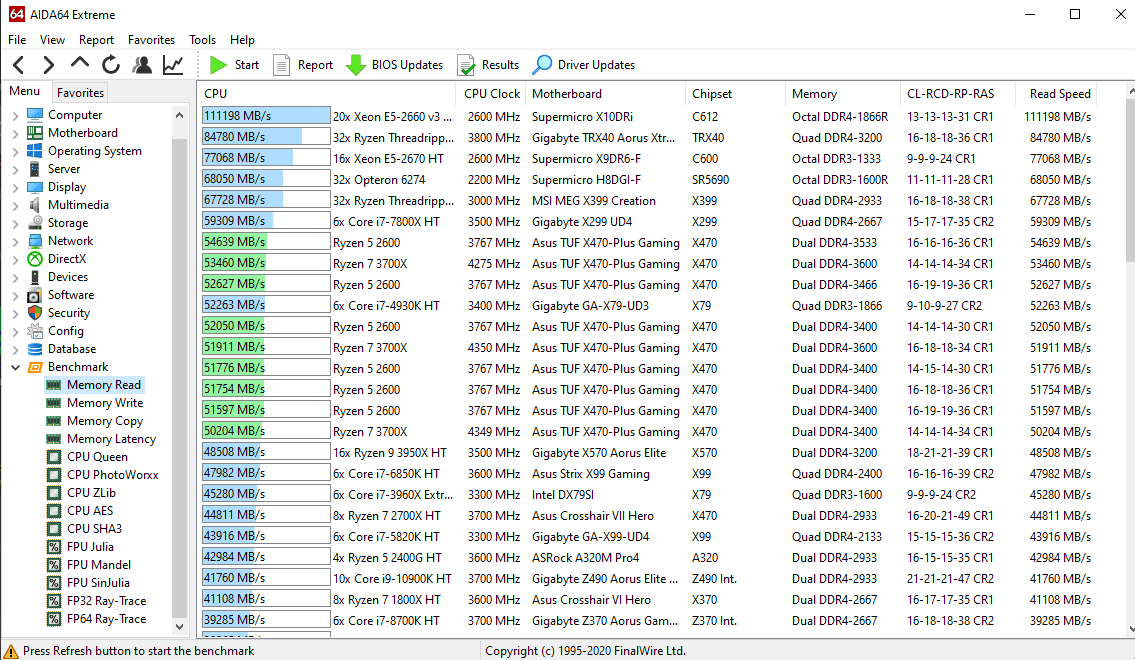Select the Motherboard icon in the tree
The height and width of the screenshot is (660, 1135).
tap(35, 132)
